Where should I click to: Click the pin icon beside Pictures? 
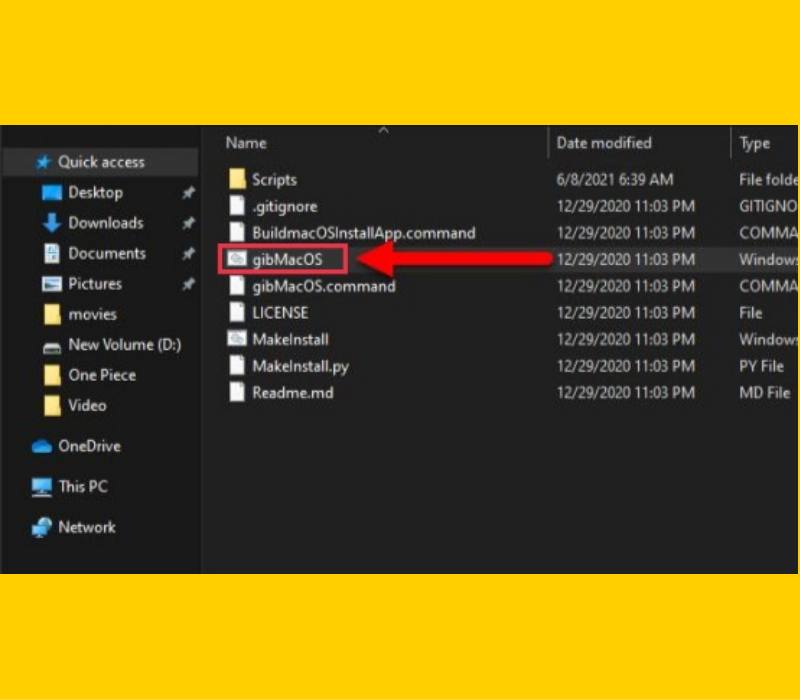pyautogui.click(x=188, y=284)
